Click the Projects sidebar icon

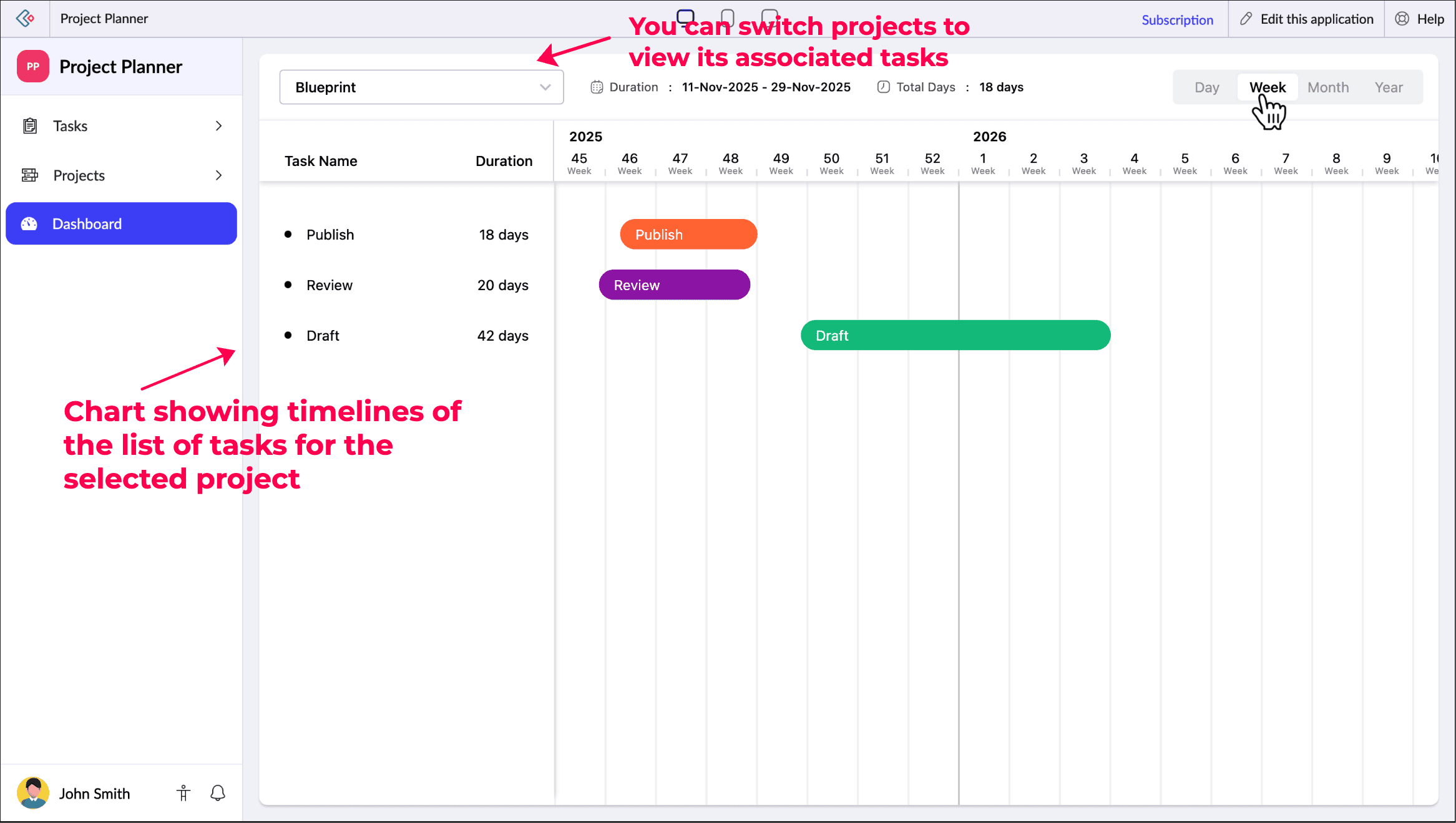click(30, 175)
